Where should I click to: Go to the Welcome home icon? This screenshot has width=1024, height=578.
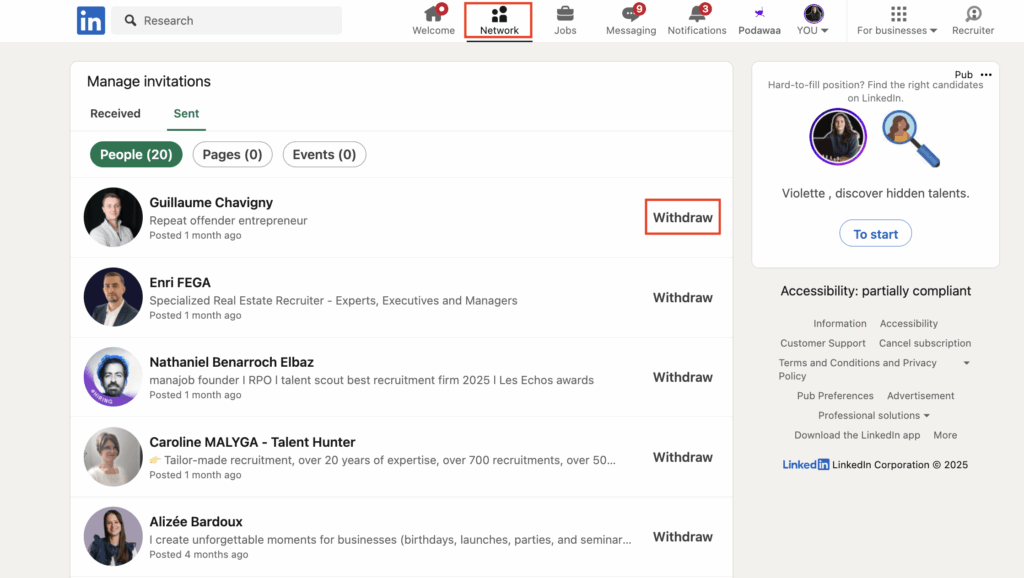pos(433,14)
